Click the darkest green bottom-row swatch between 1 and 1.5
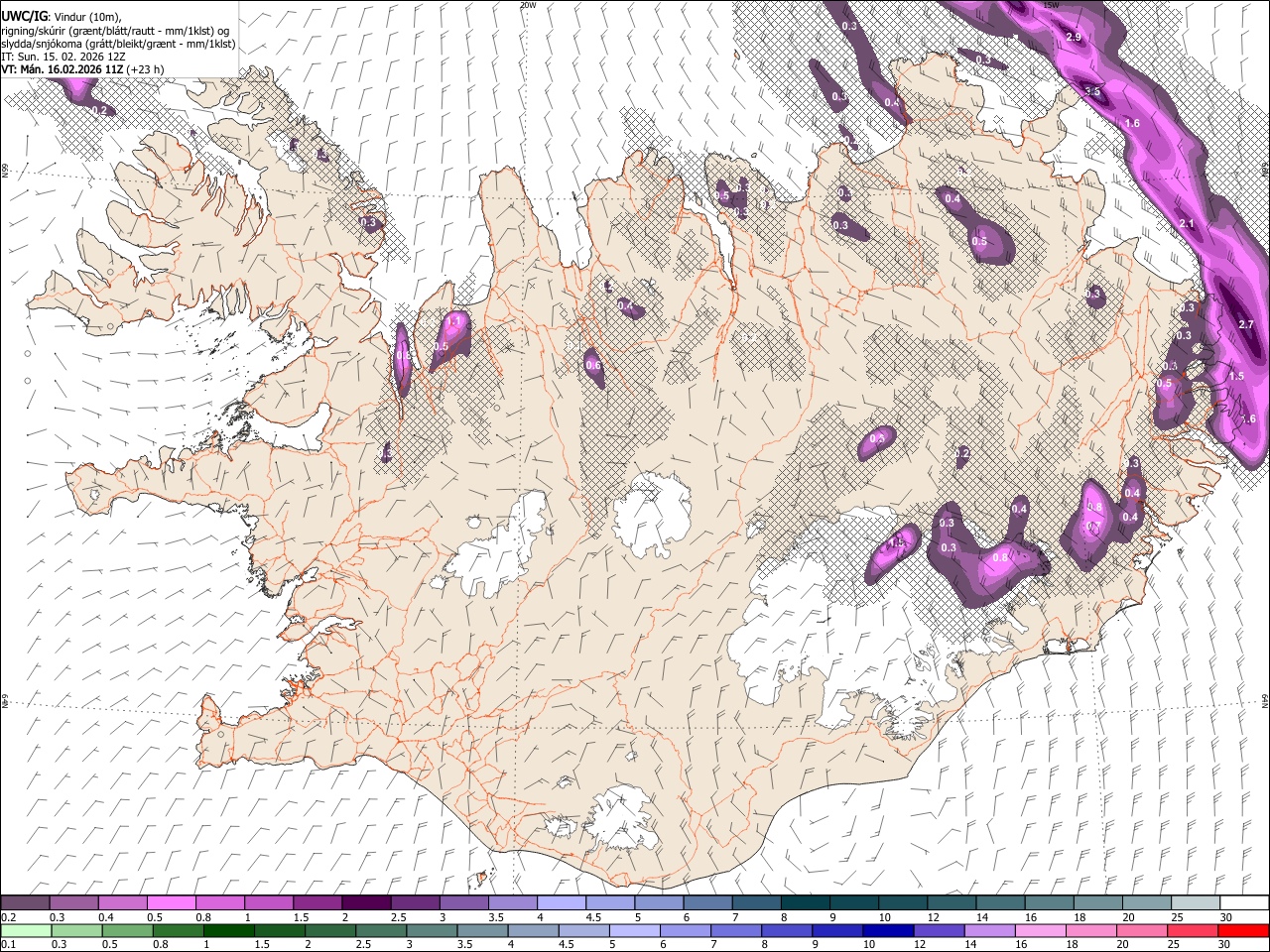 tap(229, 931)
